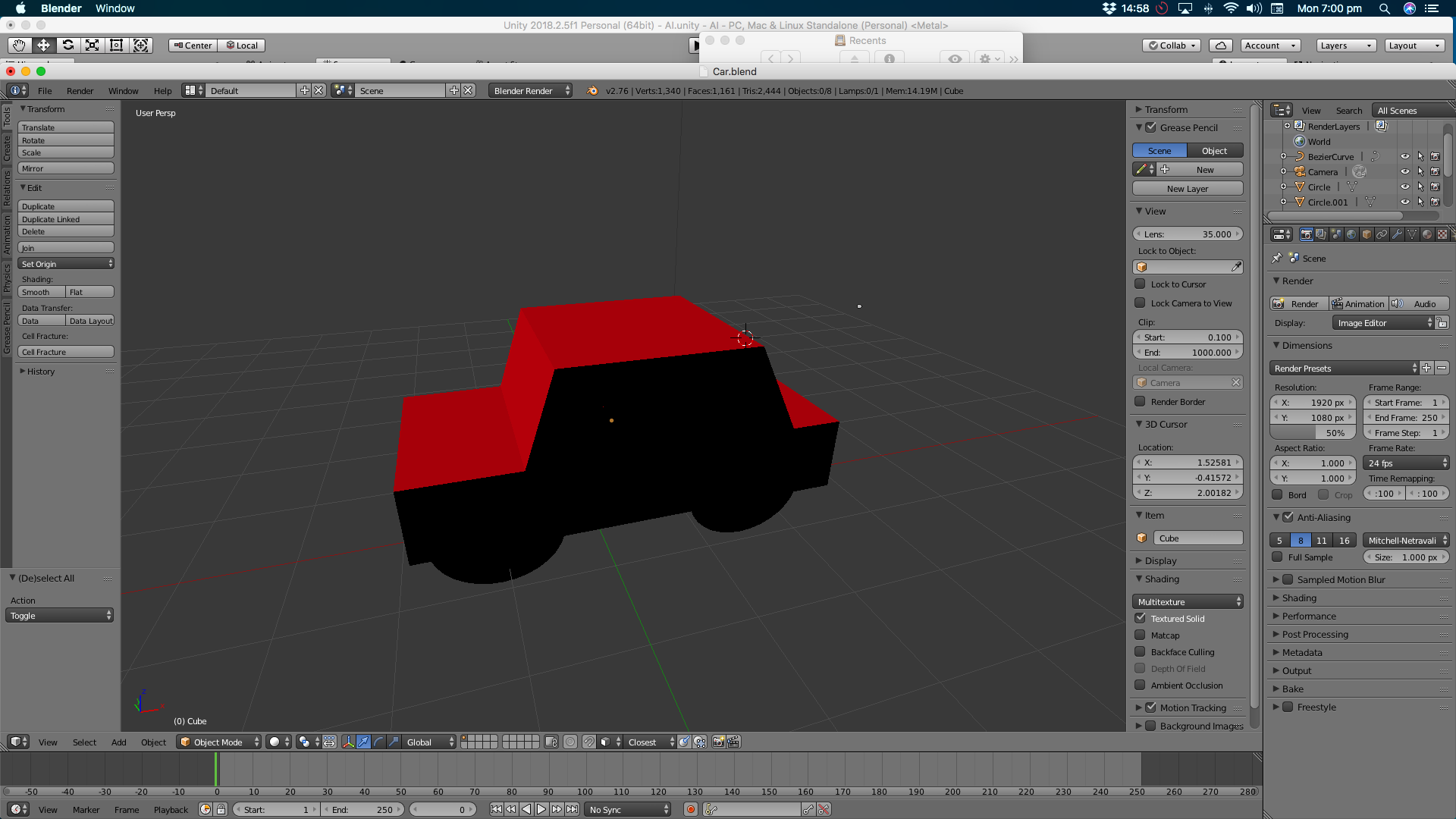Select the Translate manipulator arrow icon
The image size is (1456, 819).
pyautogui.click(x=363, y=742)
